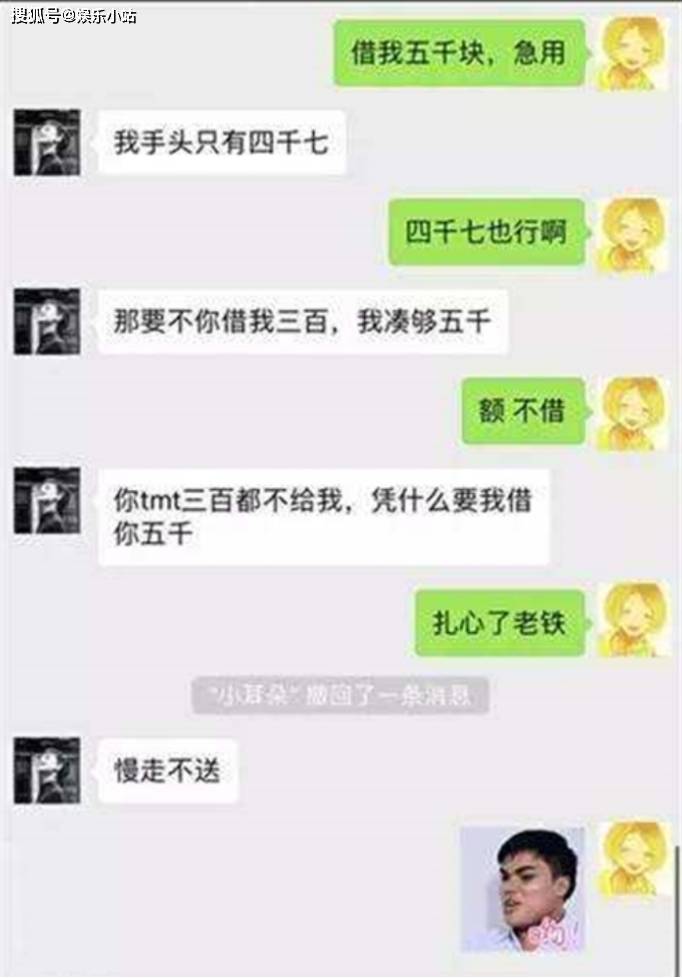The width and height of the screenshot is (682, 978).
Task: Select the green bubble '扎心了老铁'
Action: (x=500, y=622)
